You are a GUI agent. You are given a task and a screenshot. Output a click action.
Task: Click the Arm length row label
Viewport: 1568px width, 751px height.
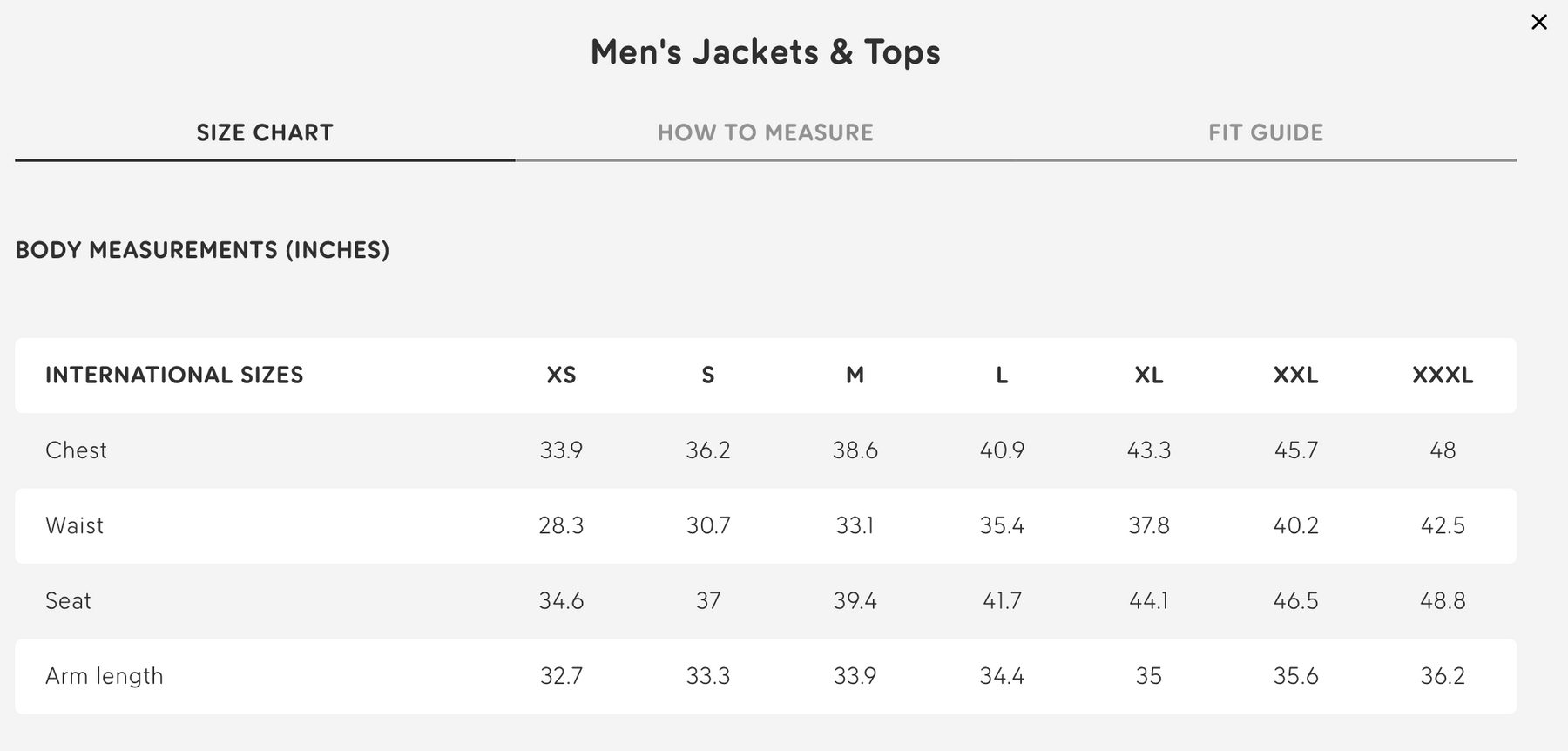[x=105, y=676]
